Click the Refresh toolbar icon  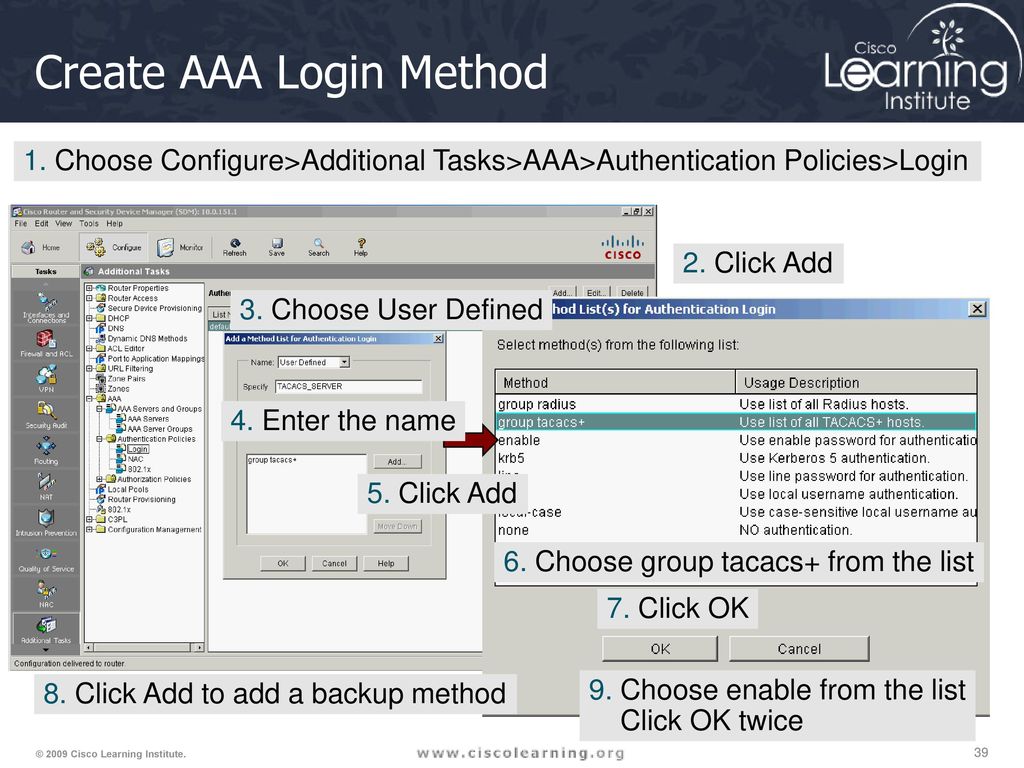(x=234, y=248)
